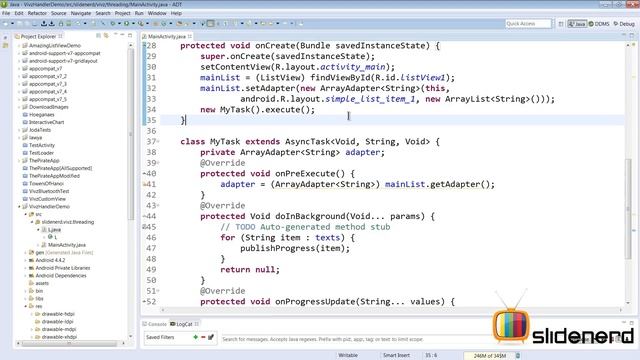Click the Quick Access search field
The height and width of the screenshot is (360, 640).
528,24
